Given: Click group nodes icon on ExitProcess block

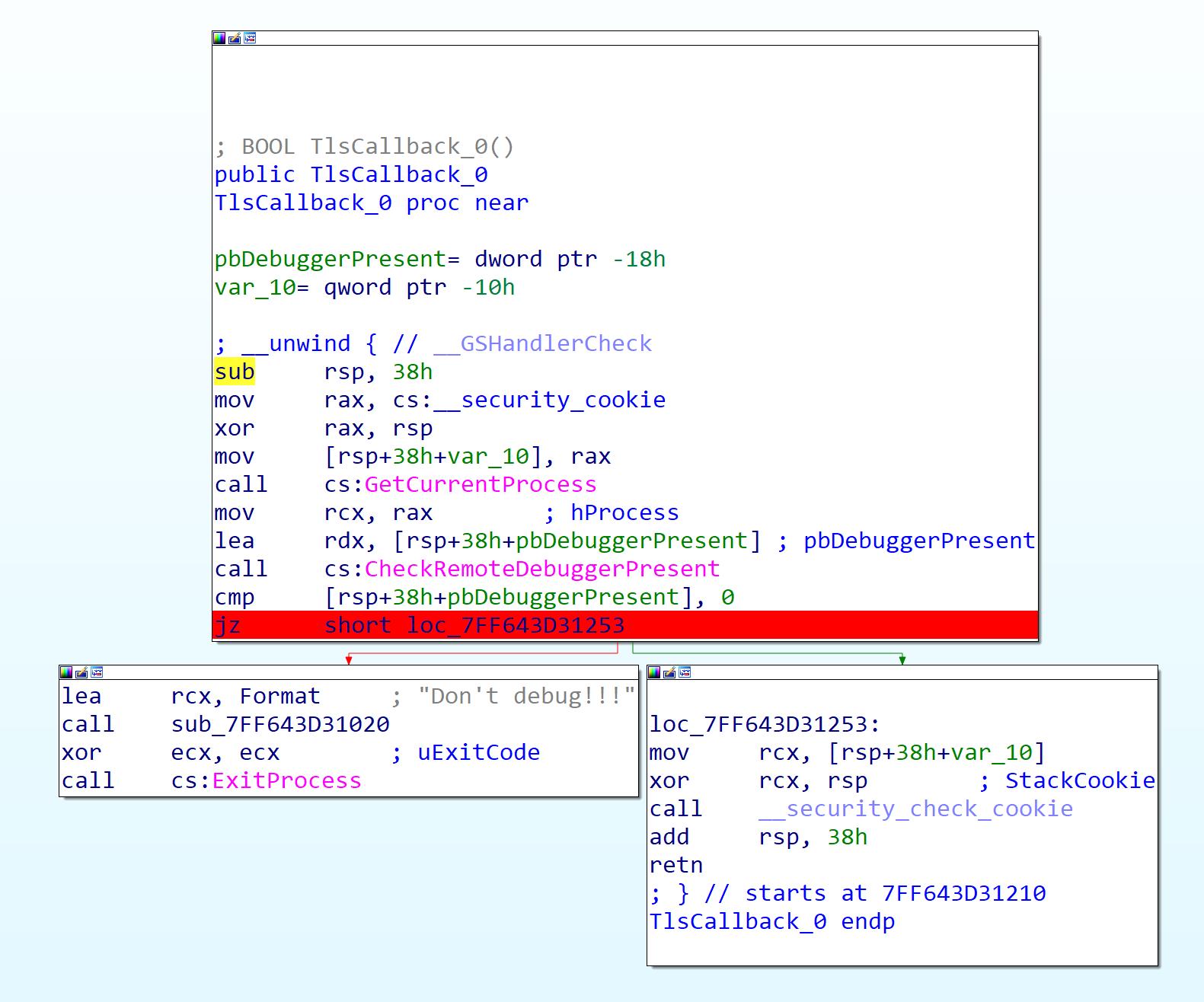Looking at the screenshot, I should click(x=97, y=672).
